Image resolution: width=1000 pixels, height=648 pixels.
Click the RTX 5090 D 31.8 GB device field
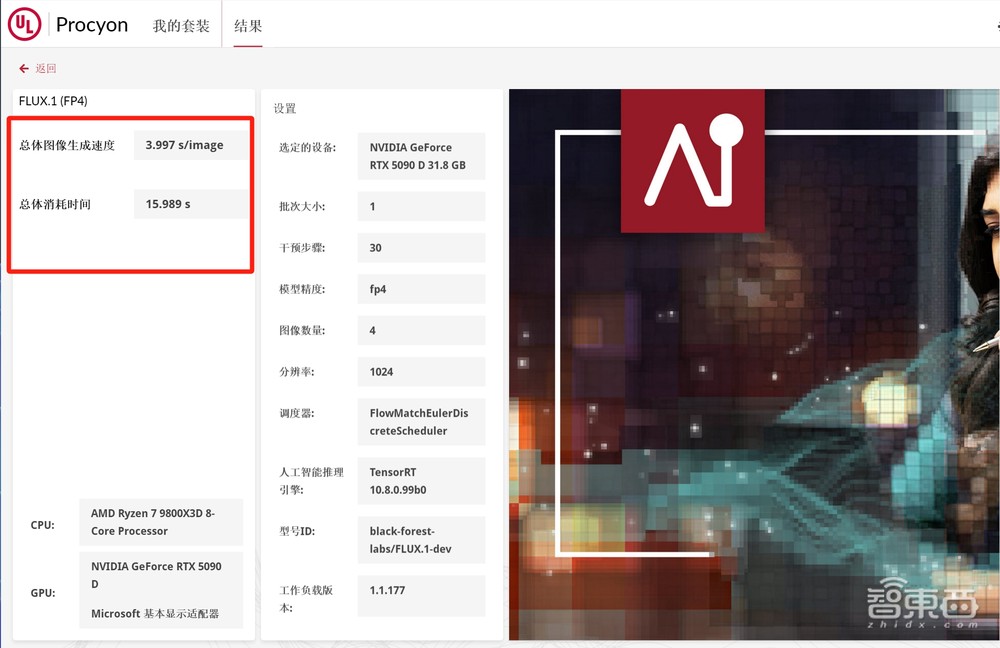tap(420, 156)
